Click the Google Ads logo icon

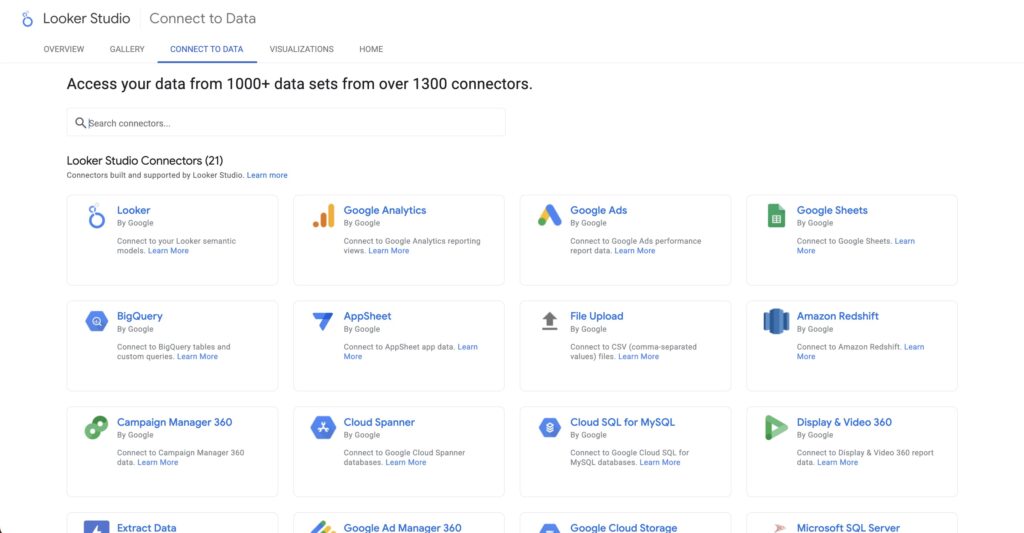pos(550,215)
